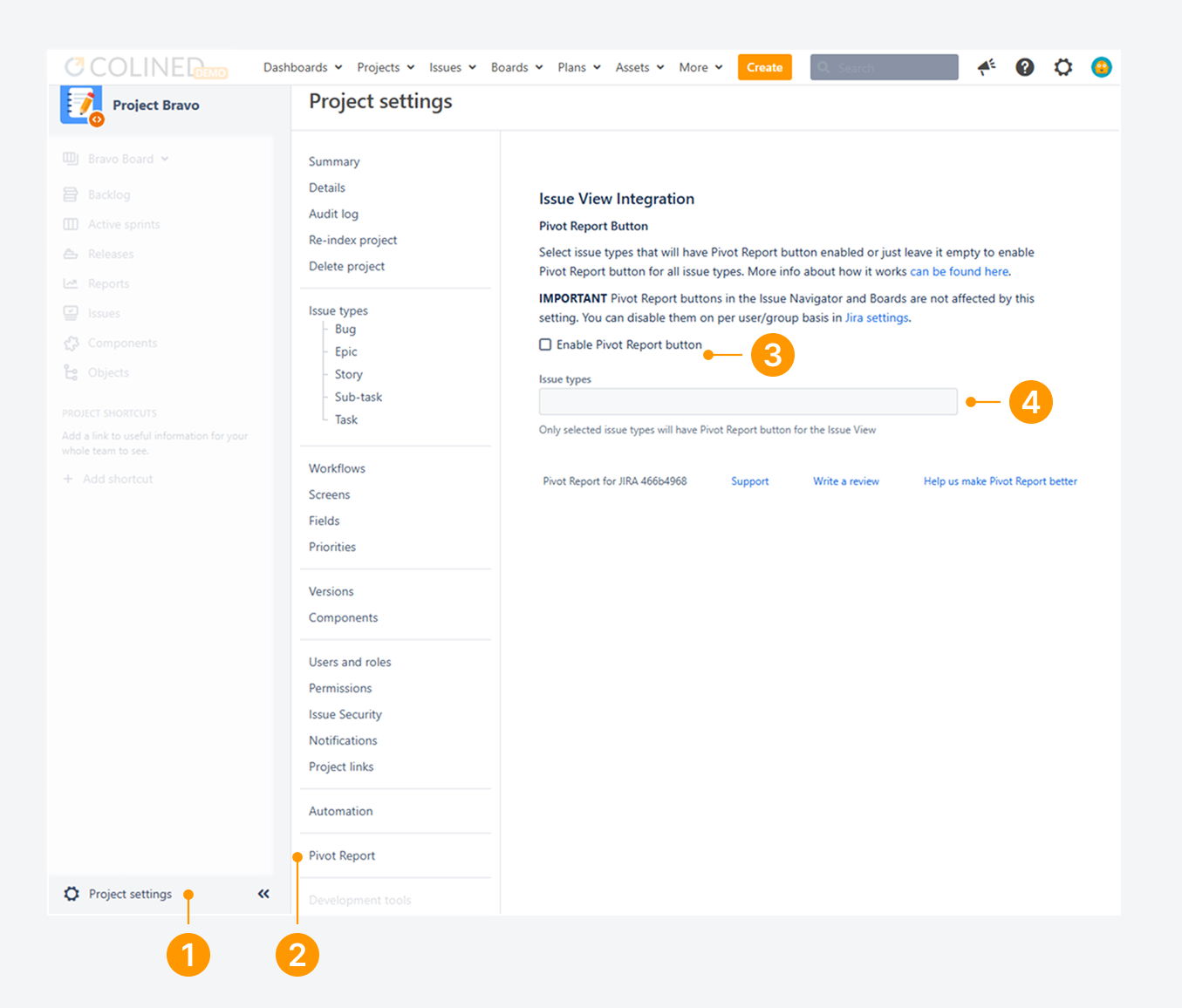This screenshot has height=1008, width=1182.
Task: Open the Permissions settings page
Action: click(x=340, y=688)
